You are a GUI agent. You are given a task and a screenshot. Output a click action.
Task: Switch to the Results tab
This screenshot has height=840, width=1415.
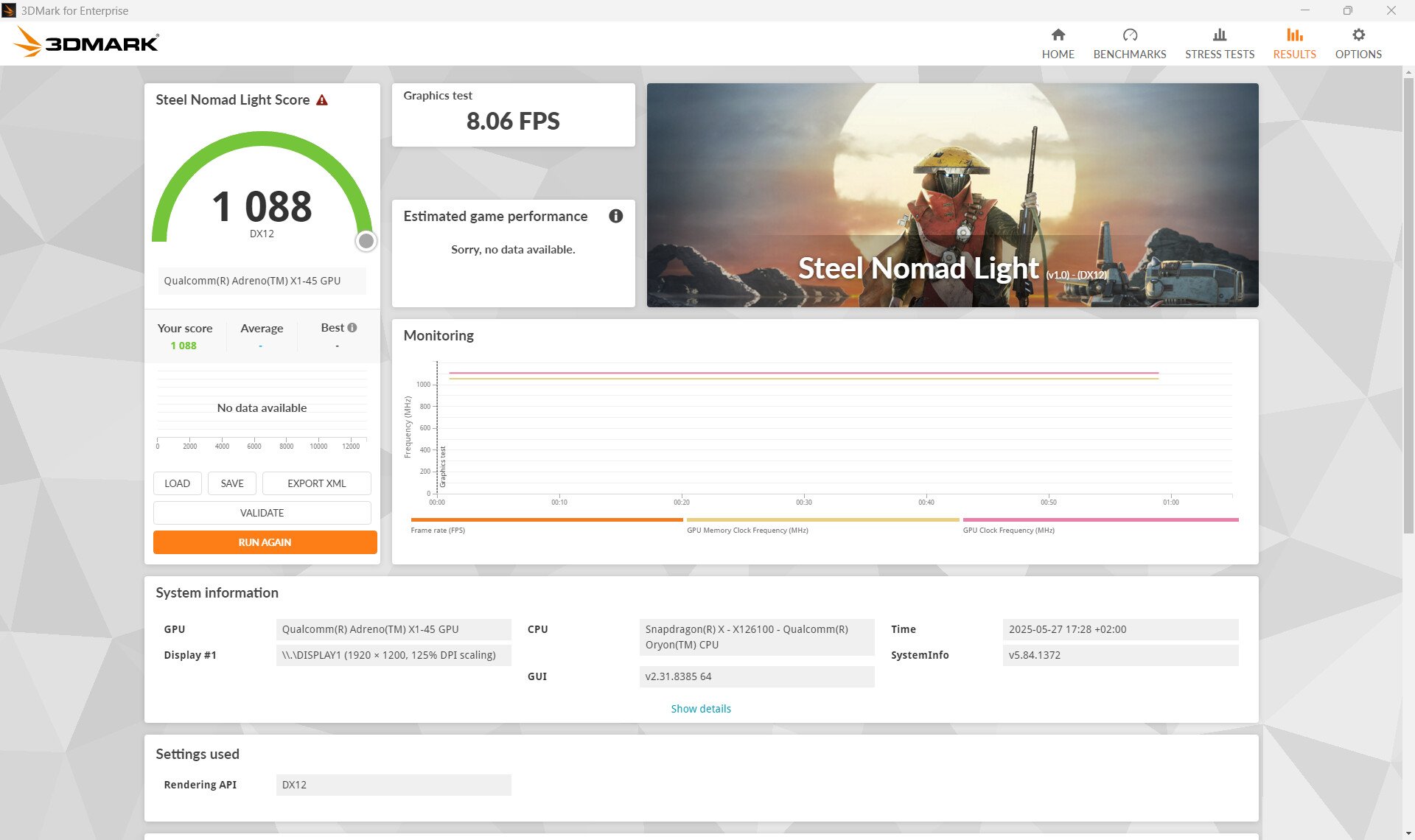(1294, 42)
